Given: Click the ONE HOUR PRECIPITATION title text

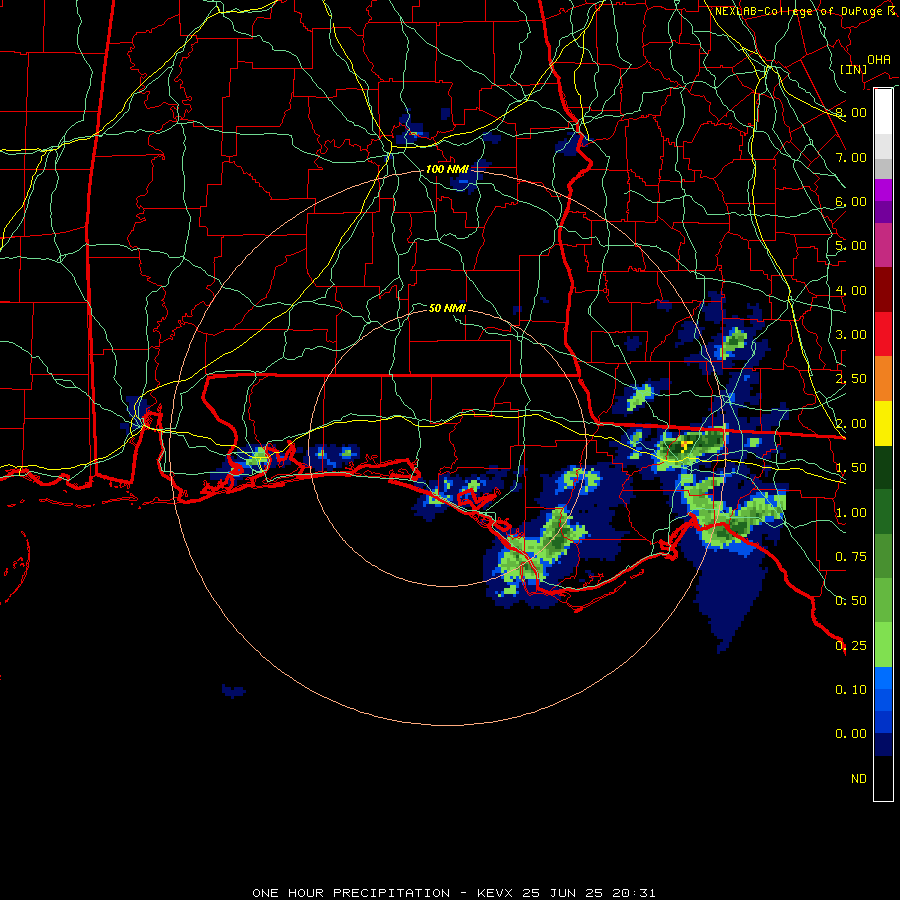Looking at the screenshot, I should (x=351, y=893).
